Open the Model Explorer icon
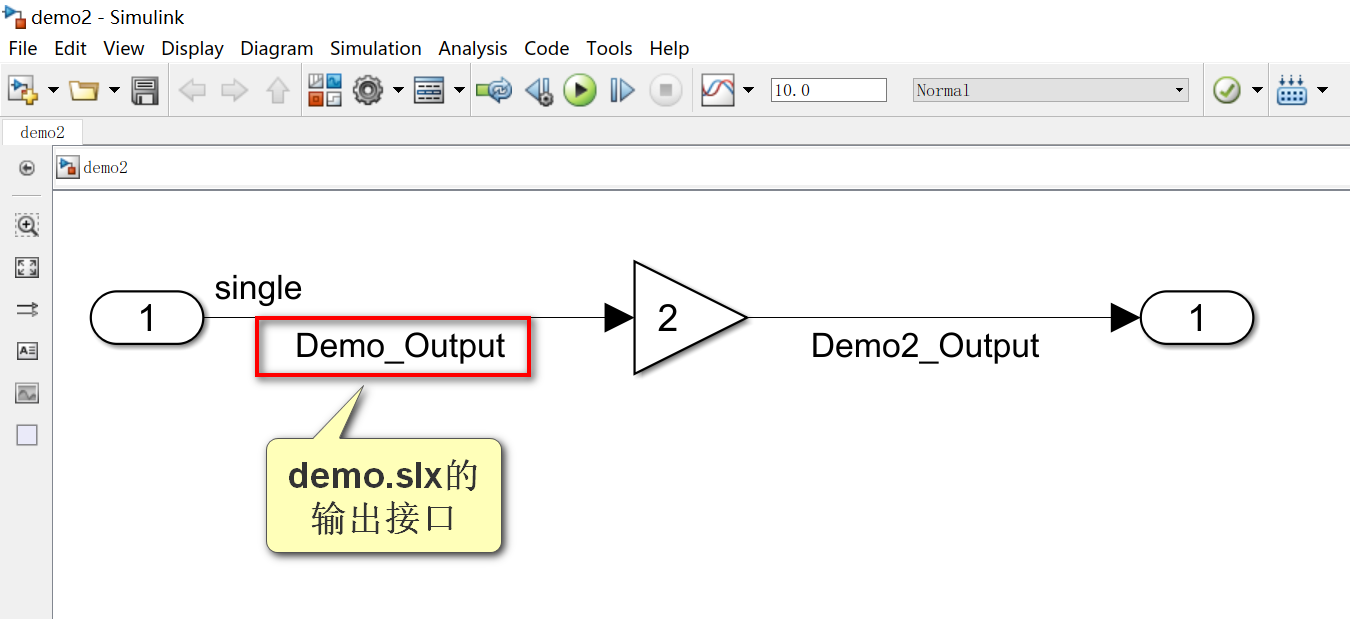This screenshot has width=1350, height=619. coord(429,91)
